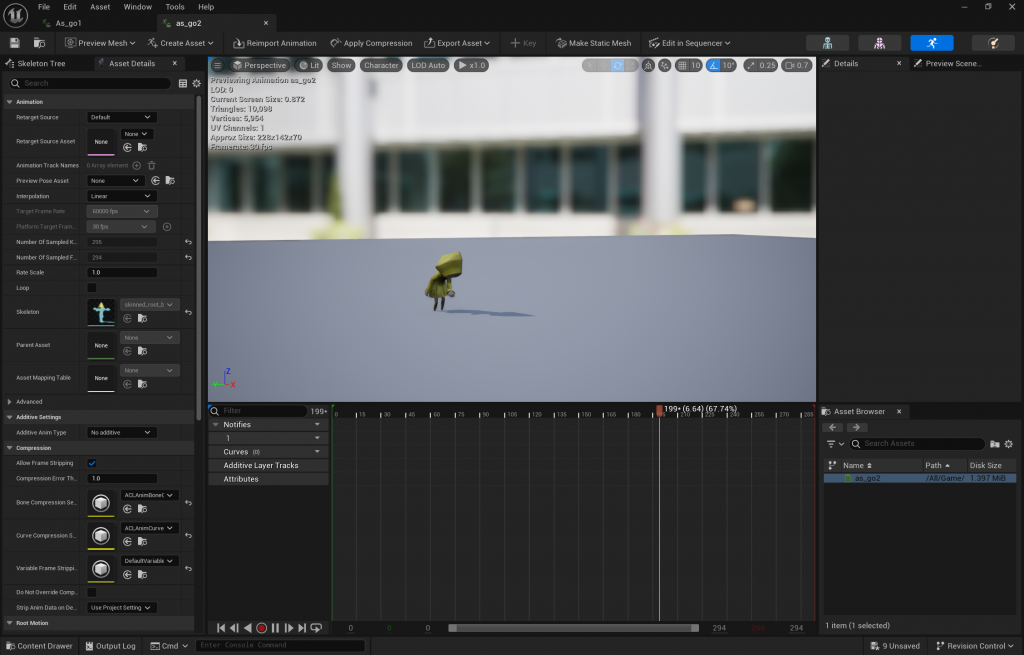Pause the animation playback
The width and height of the screenshot is (1024, 655).
[275, 628]
